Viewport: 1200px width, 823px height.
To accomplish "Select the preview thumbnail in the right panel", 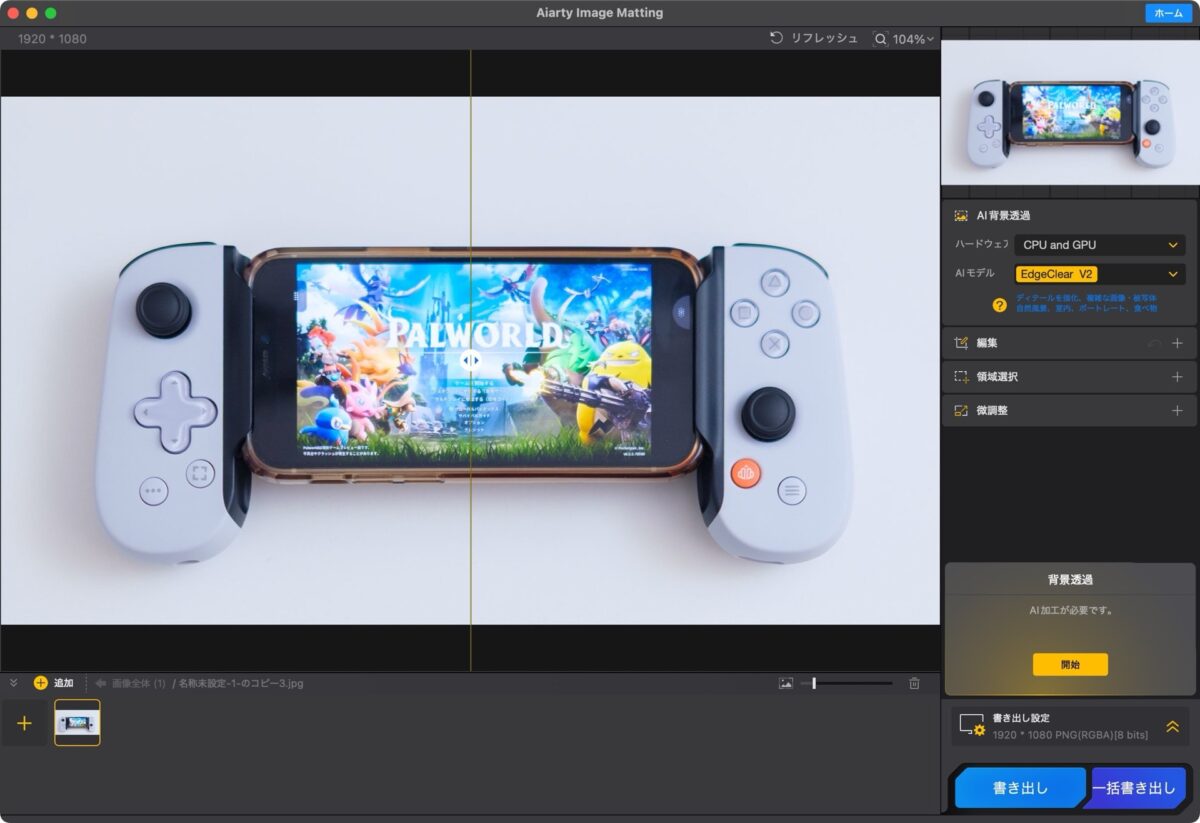I will click(x=1070, y=112).
